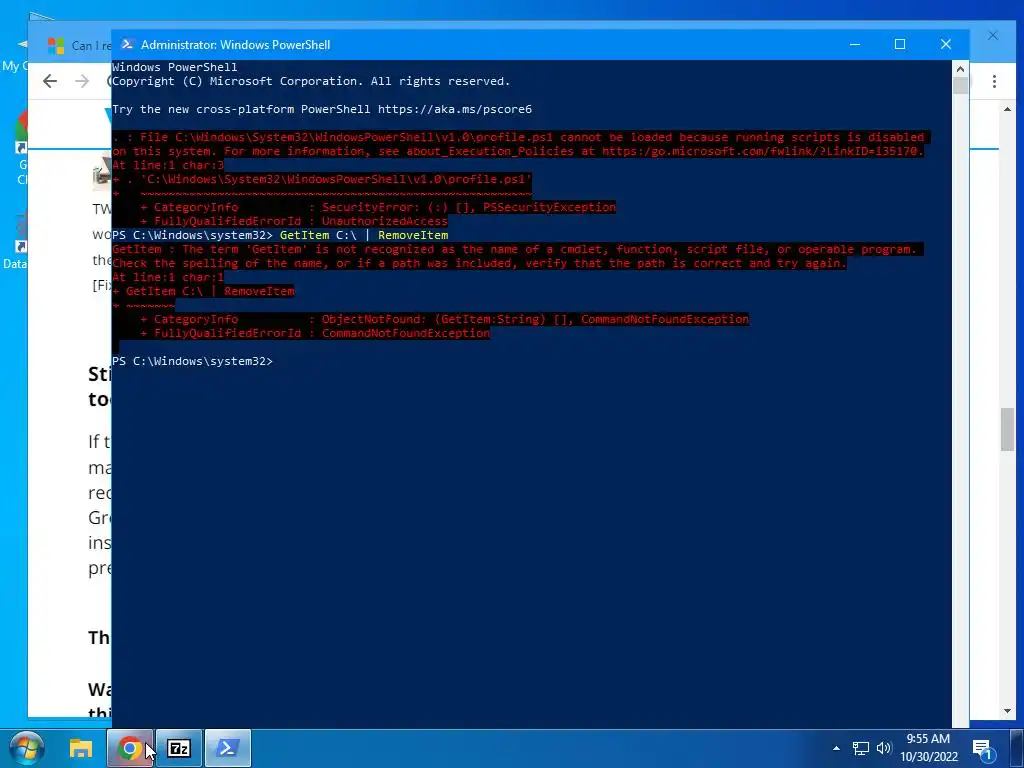Open File Explorer from the taskbar
1024x768 pixels.
[x=81, y=748]
